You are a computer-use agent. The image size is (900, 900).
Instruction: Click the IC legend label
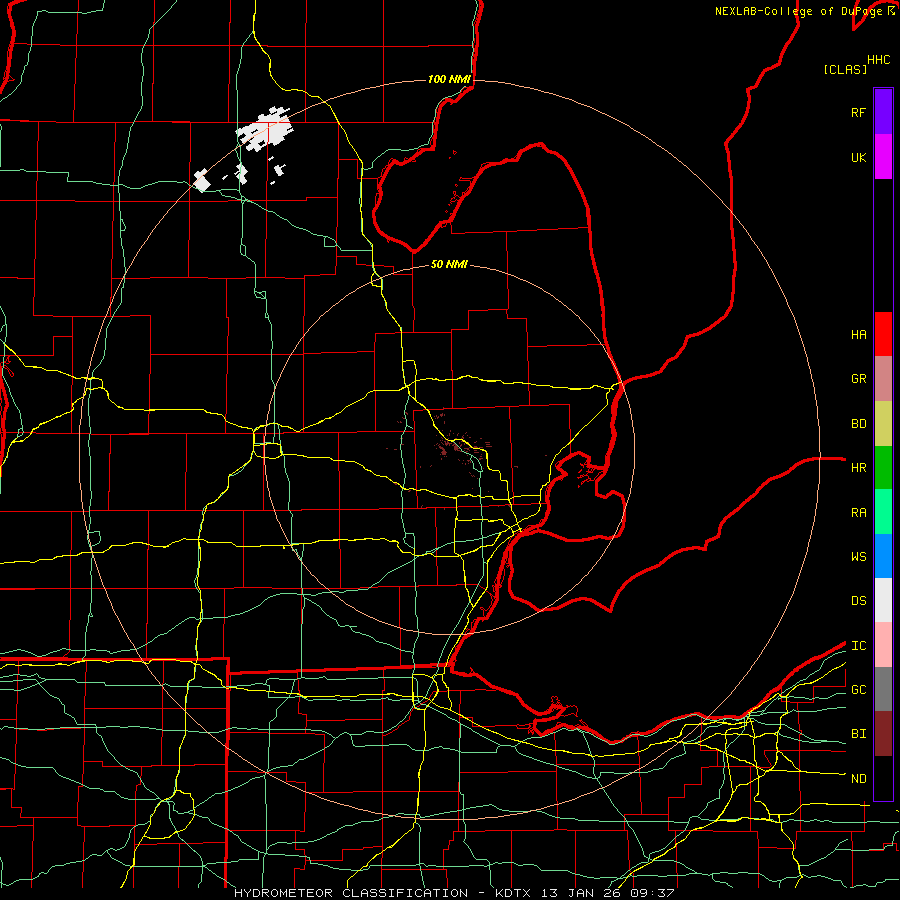858,646
